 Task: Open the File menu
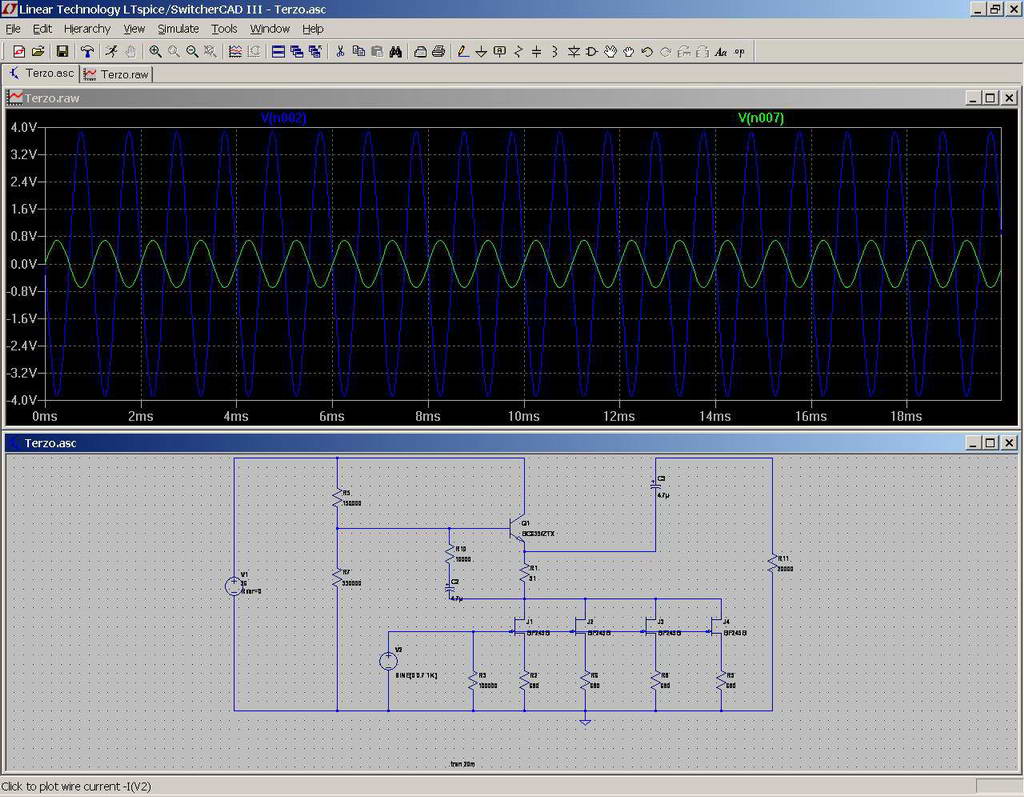click(13, 29)
